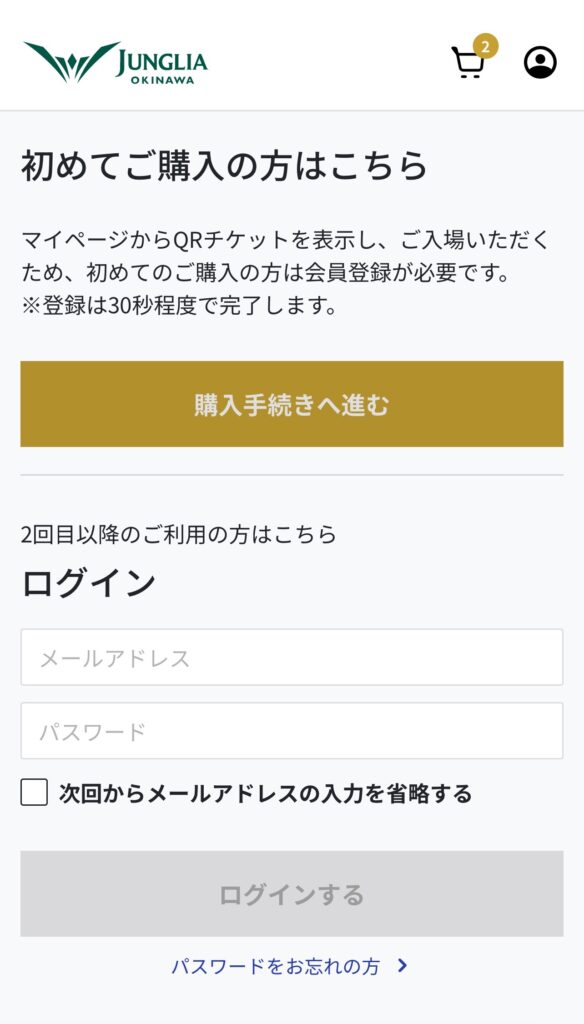Click the chevron next to パスワードをお忘れの方
Image resolution: width=584 pixels, height=1024 pixels.
(402, 965)
